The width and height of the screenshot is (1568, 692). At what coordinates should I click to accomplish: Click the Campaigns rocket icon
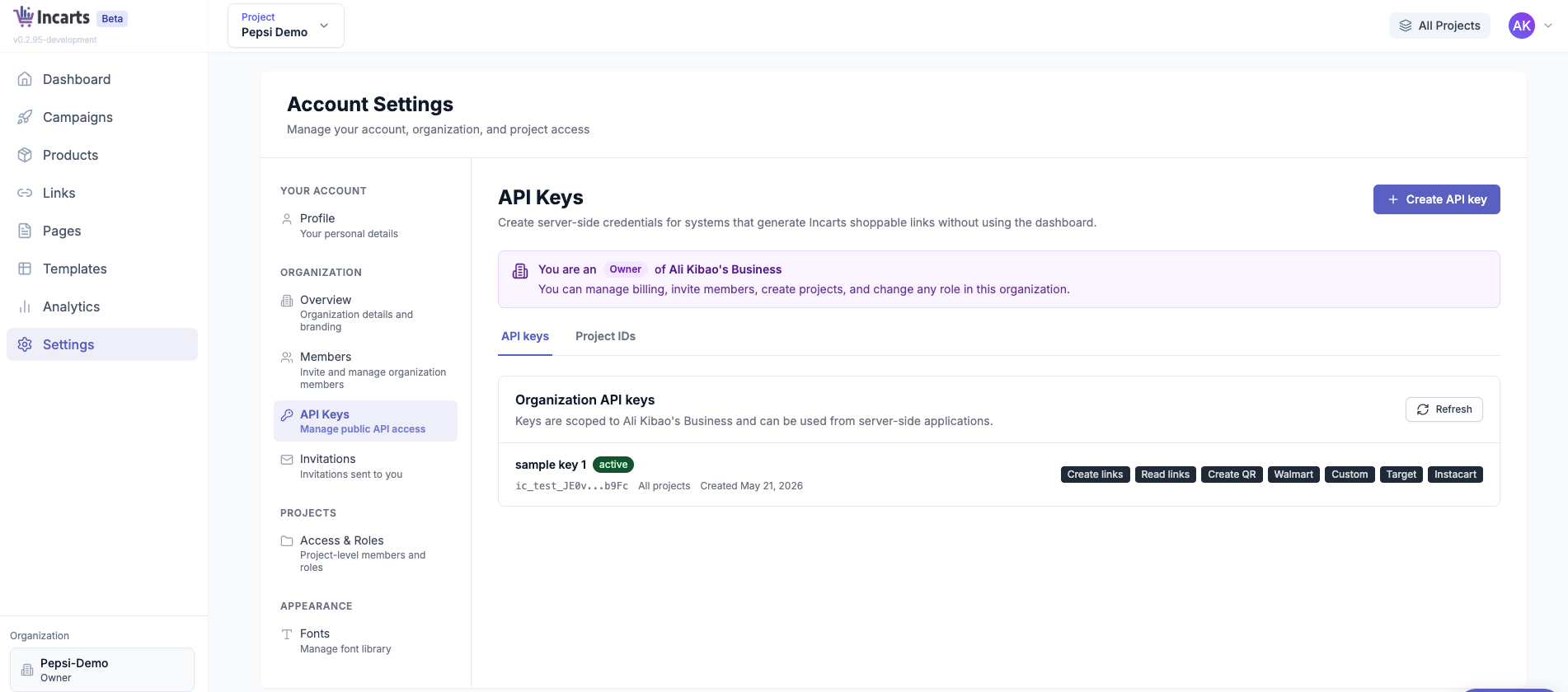25,117
